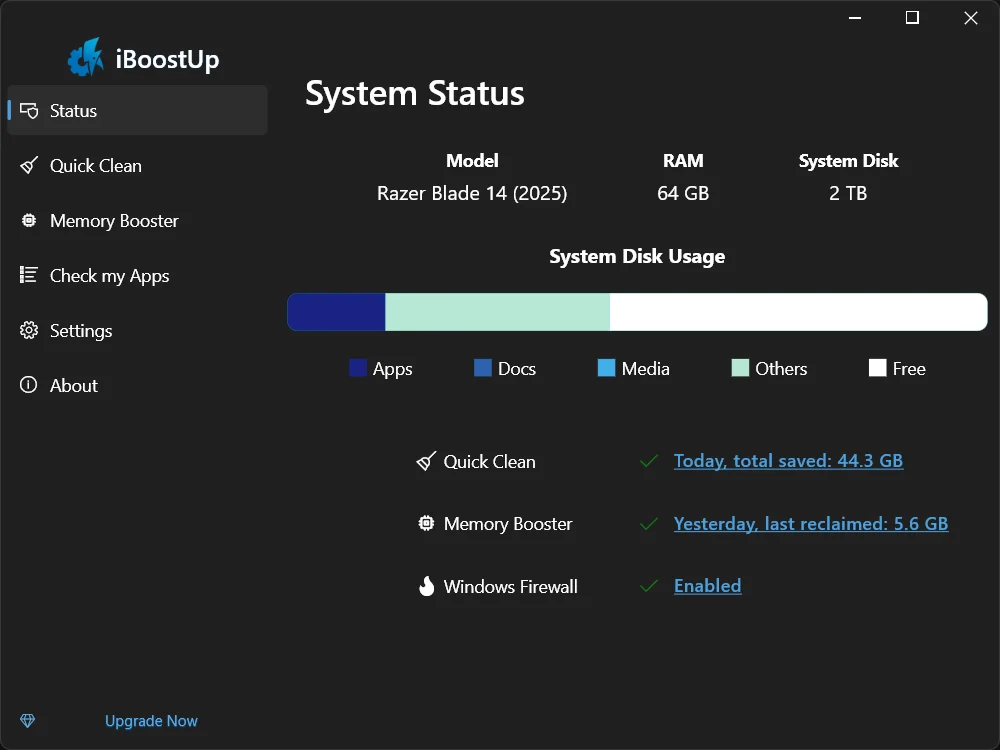This screenshot has height=750, width=1000.
Task: Click the dark blue Apps segment of disk bar
Action: coord(336,312)
